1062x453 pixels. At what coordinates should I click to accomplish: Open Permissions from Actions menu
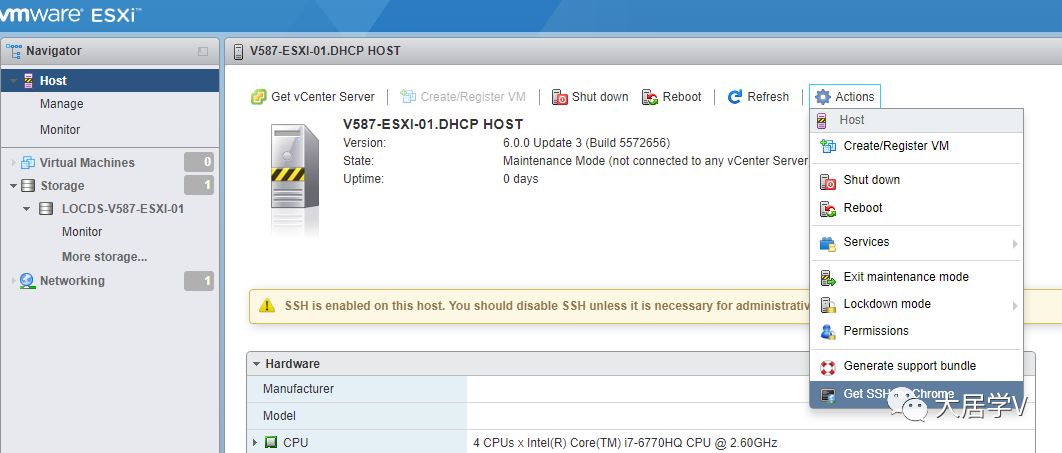point(916,330)
